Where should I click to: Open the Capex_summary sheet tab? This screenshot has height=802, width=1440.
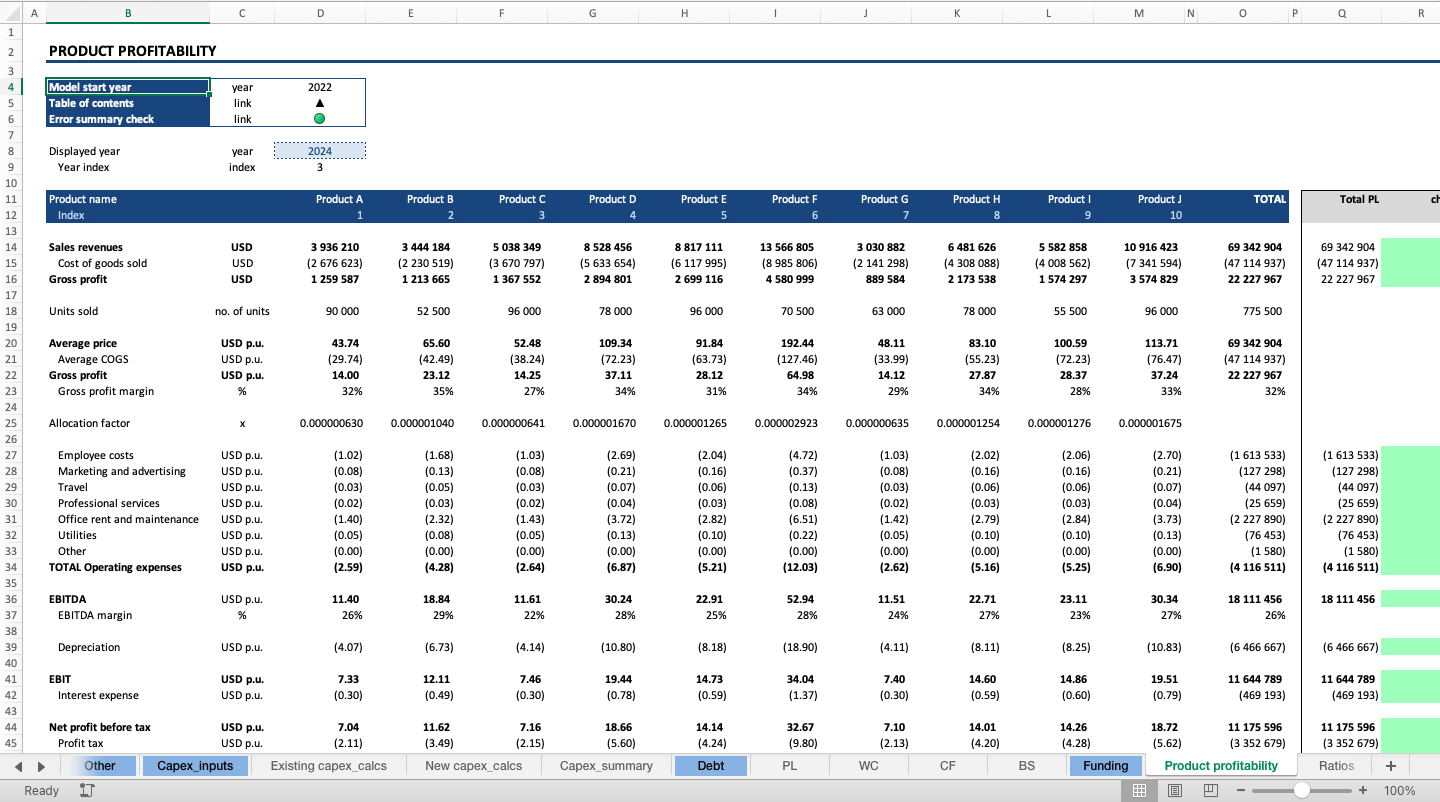coord(606,766)
